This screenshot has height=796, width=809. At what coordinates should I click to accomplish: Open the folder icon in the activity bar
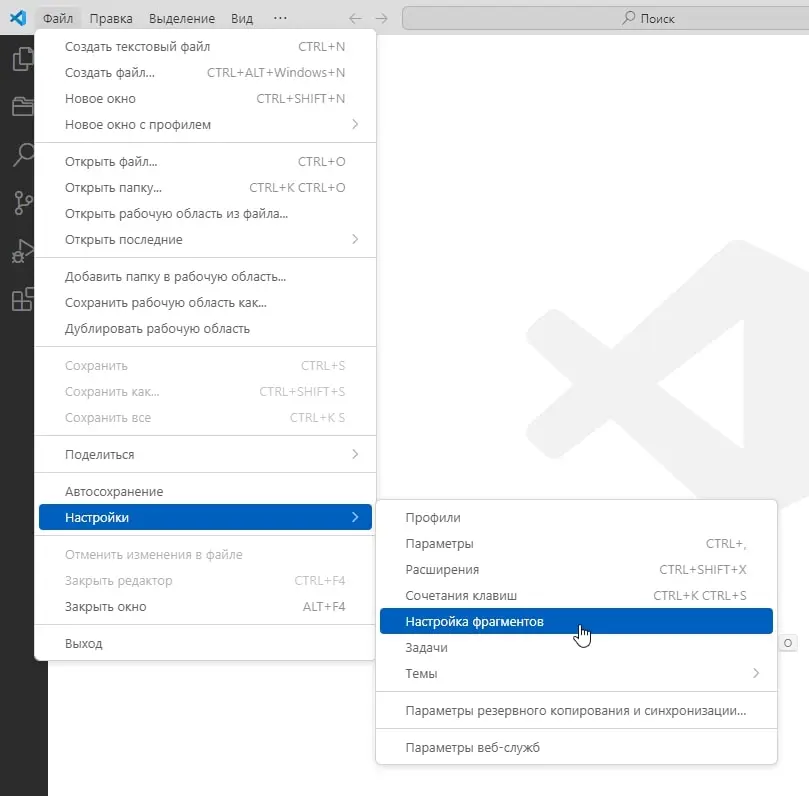tap(22, 106)
